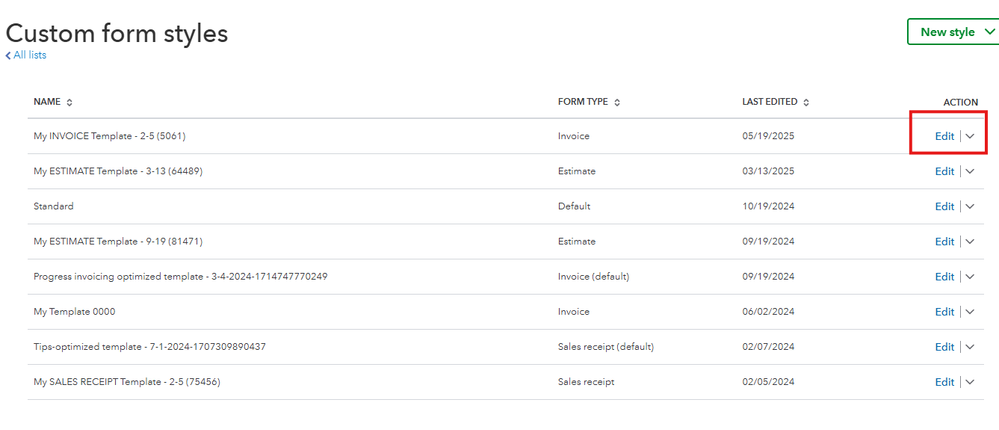The width and height of the screenshot is (999, 430).
Task: Expand actions for Progress invoicing template
Action: pyautogui.click(x=970, y=276)
